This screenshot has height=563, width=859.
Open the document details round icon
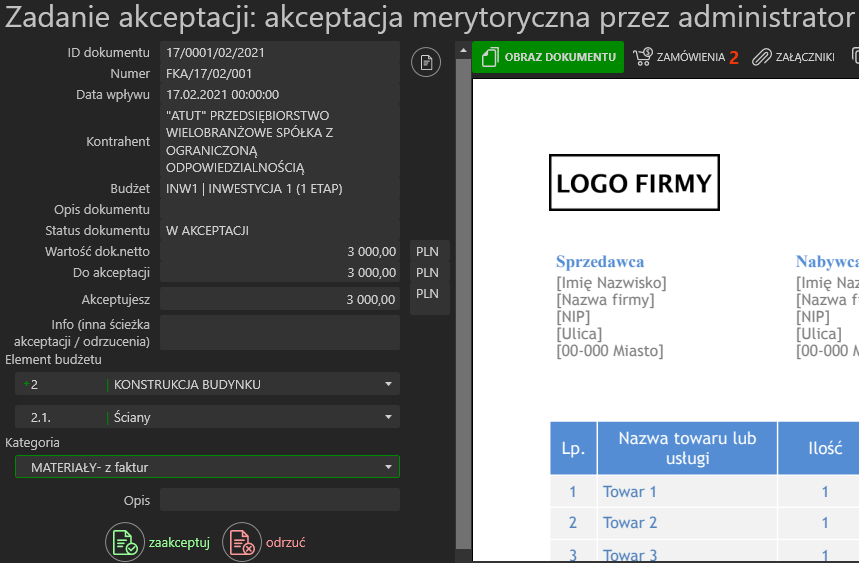point(426,62)
